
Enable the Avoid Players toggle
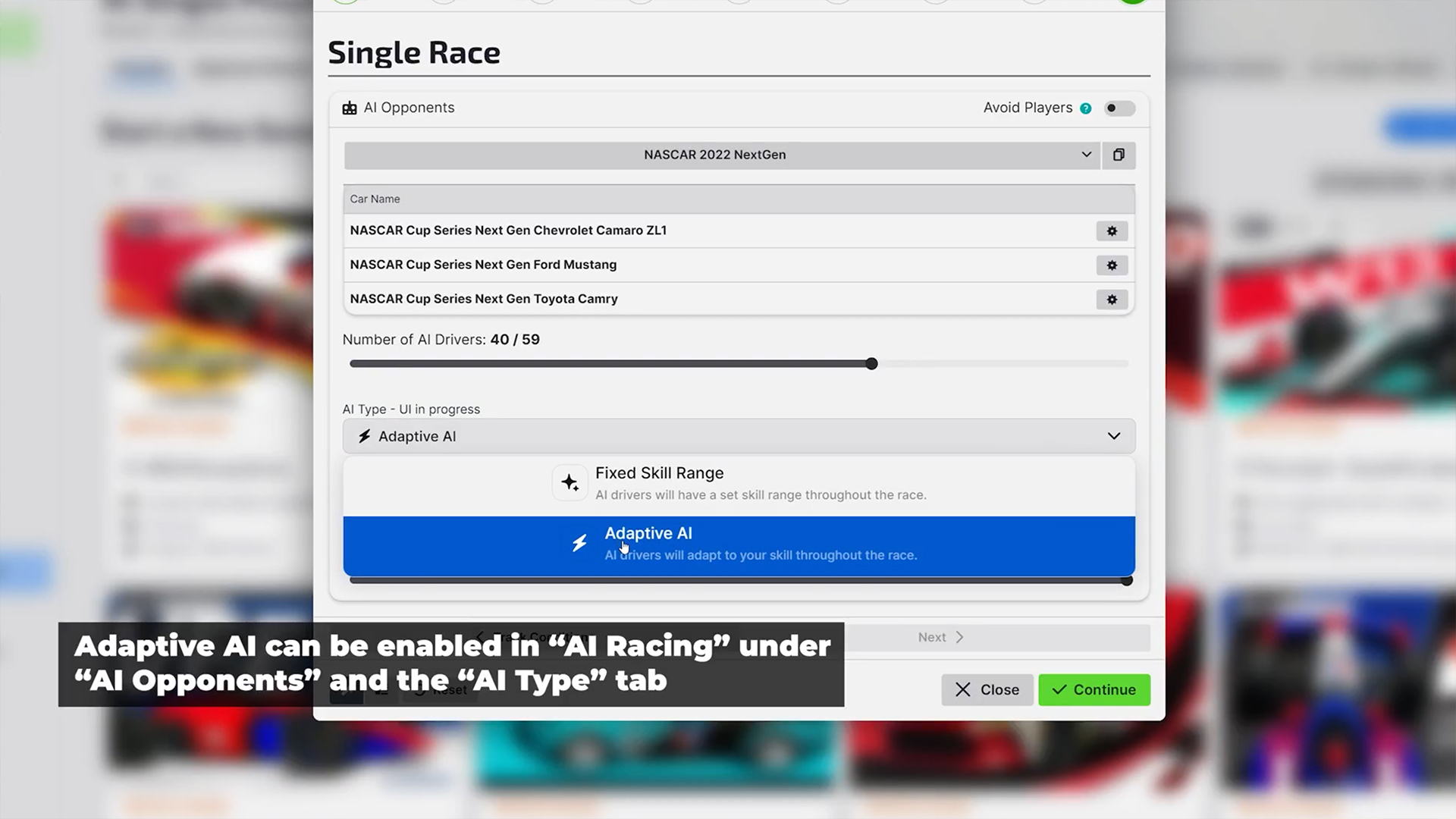tap(1119, 108)
